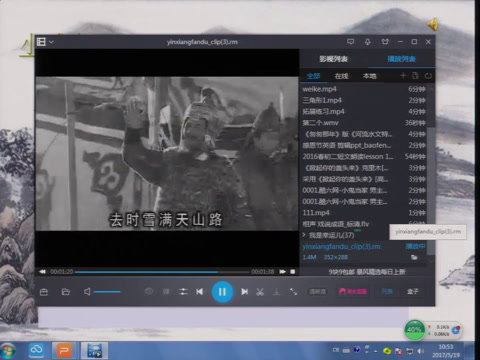Click the playlist document icon
This screenshot has width=480, height=360.
[415, 76]
